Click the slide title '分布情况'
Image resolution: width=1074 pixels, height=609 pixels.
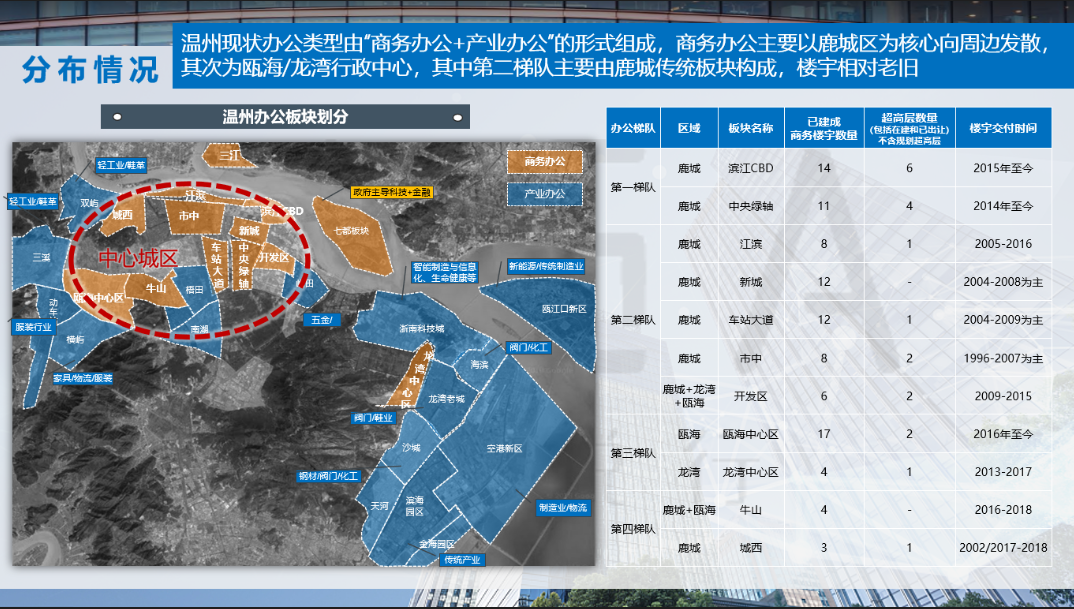[90, 70]
